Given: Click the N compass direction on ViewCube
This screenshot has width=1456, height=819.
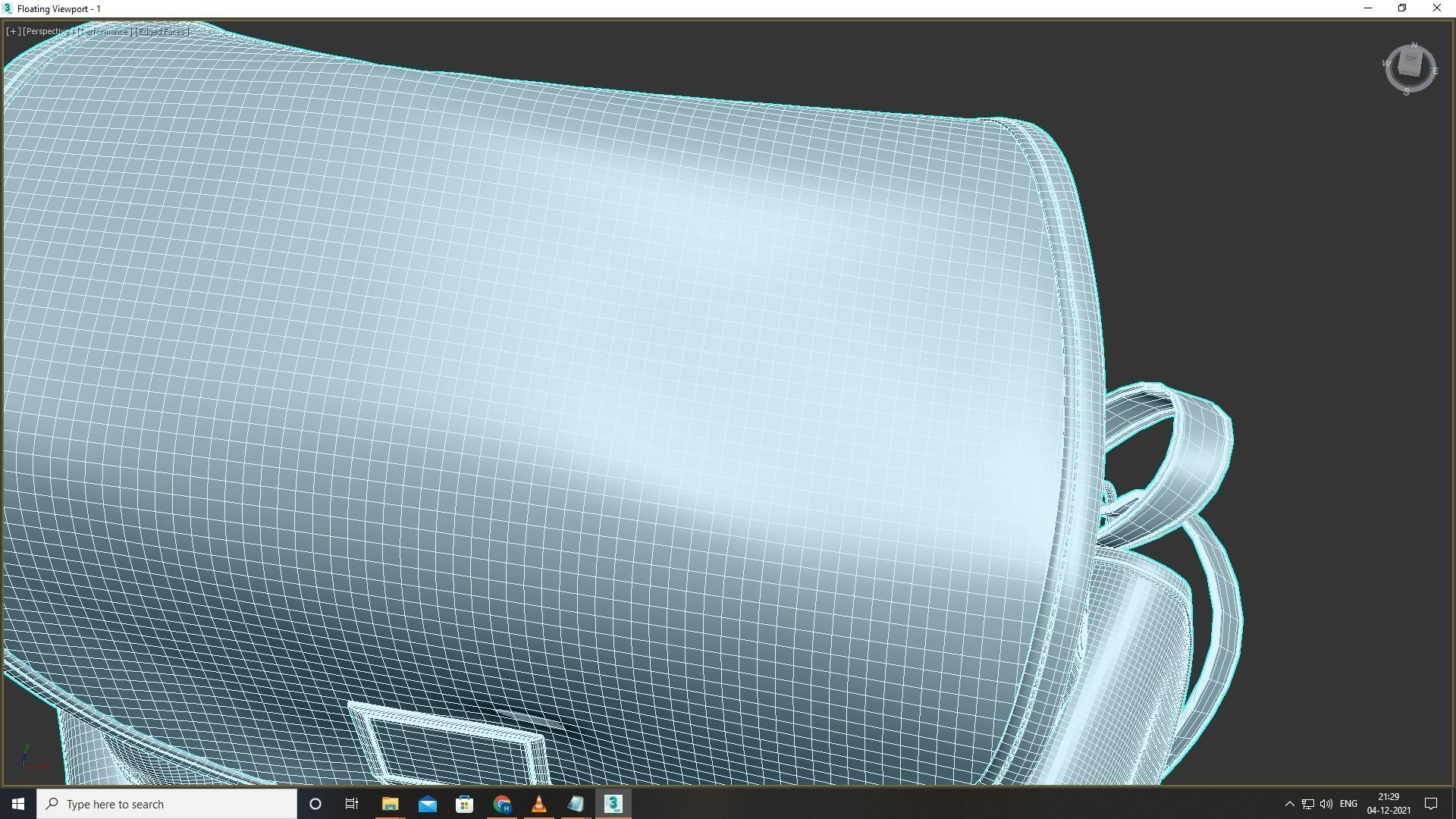Looking at the screenshot, I should (1414, 45).
